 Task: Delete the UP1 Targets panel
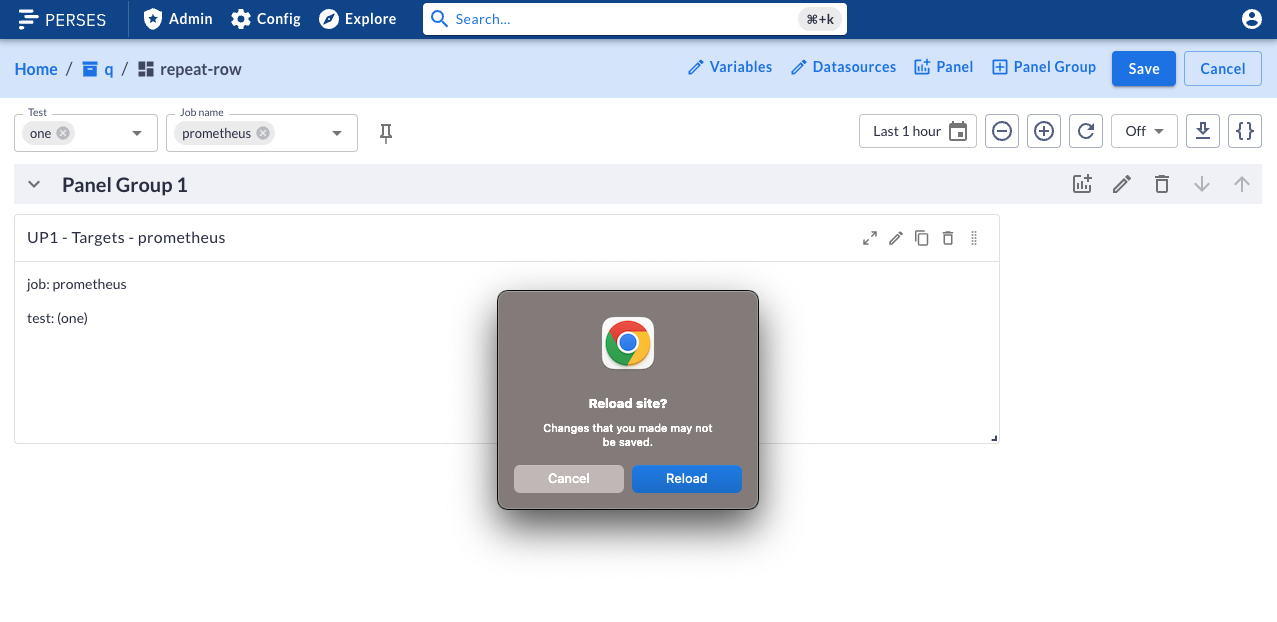pyautogui.click(x=947, y=238)
